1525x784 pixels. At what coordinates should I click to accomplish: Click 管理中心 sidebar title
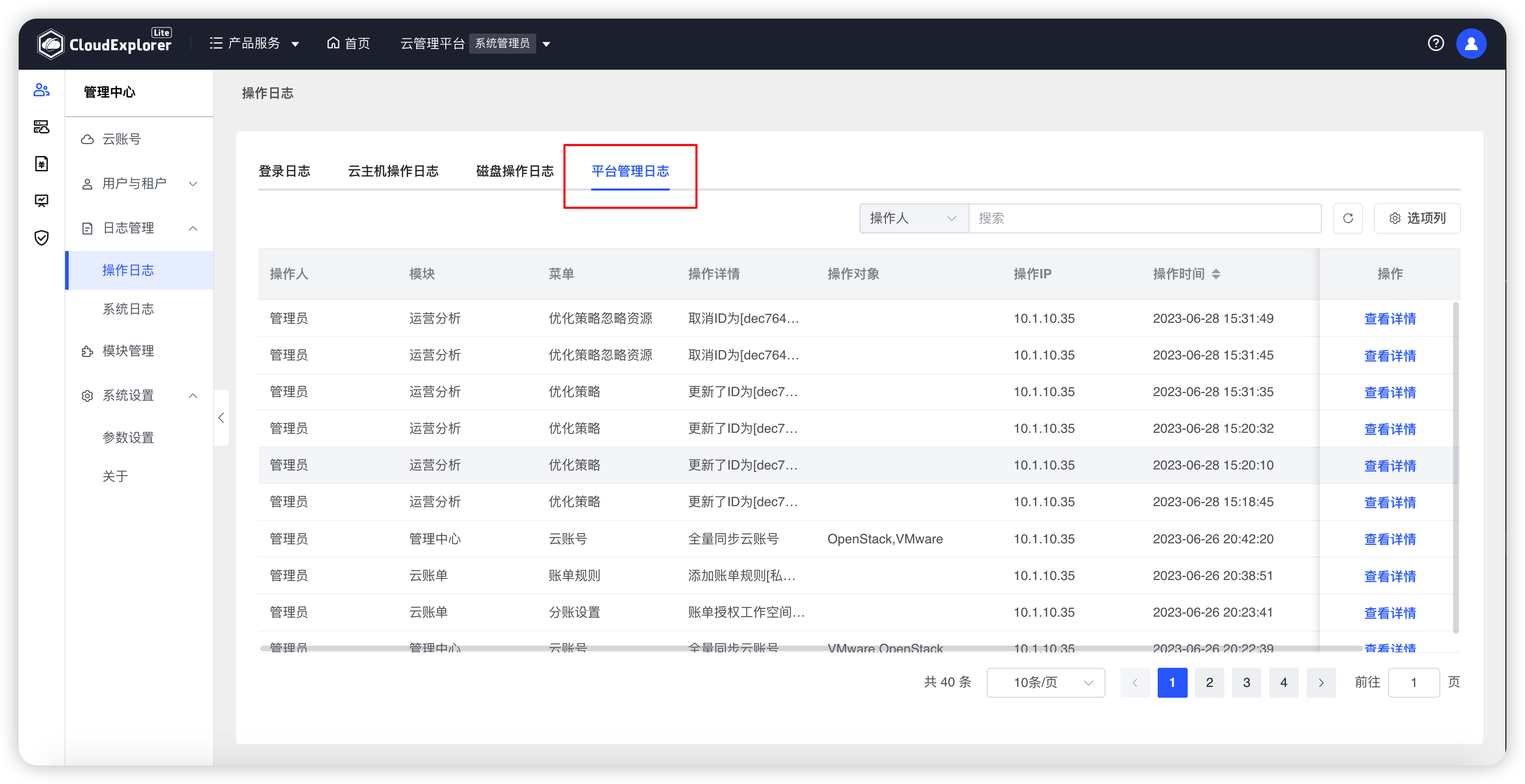(110, 92)
